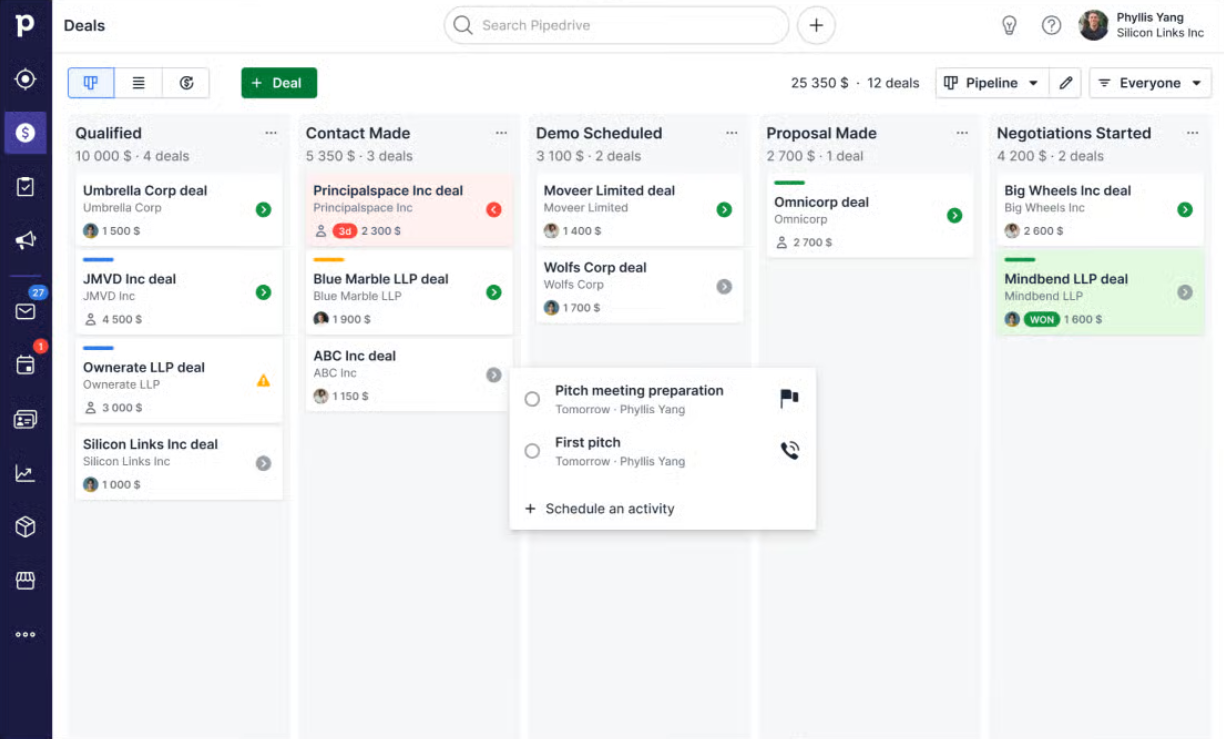The height and width of the screenshot is (739, 1224).
Task: Open the Everyone filter dropdown
Action: coord(1150,83)
